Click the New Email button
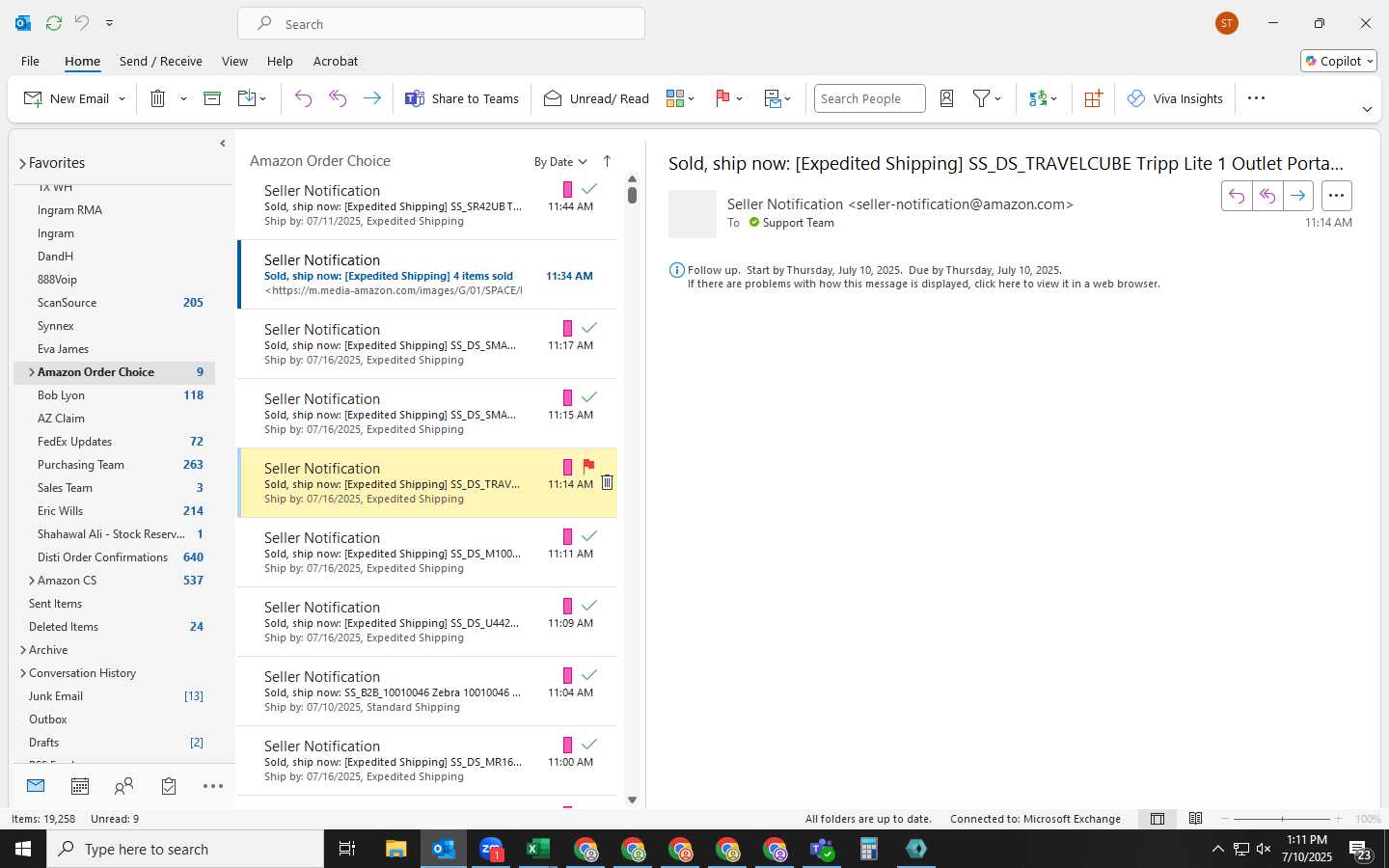This screenshot has width=1389, height=868. [66, 98]
